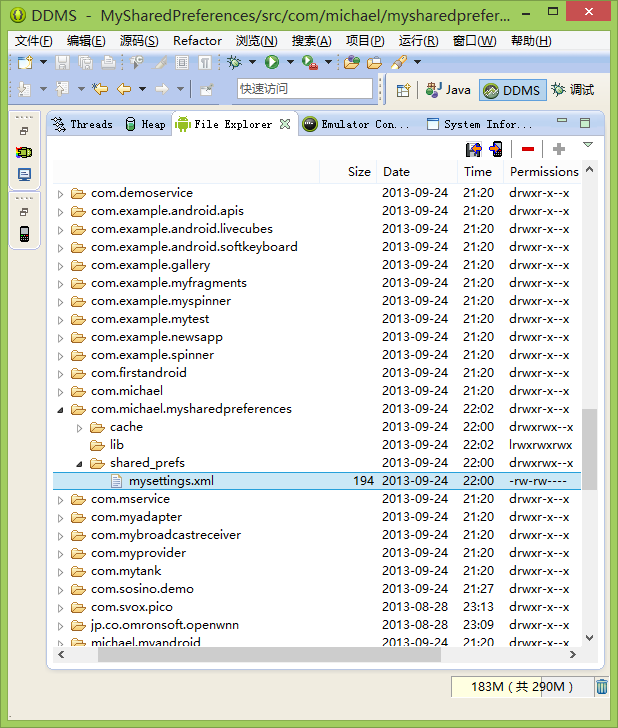
Task: Click the Forward navigation arrow
Action: point(161,89)
